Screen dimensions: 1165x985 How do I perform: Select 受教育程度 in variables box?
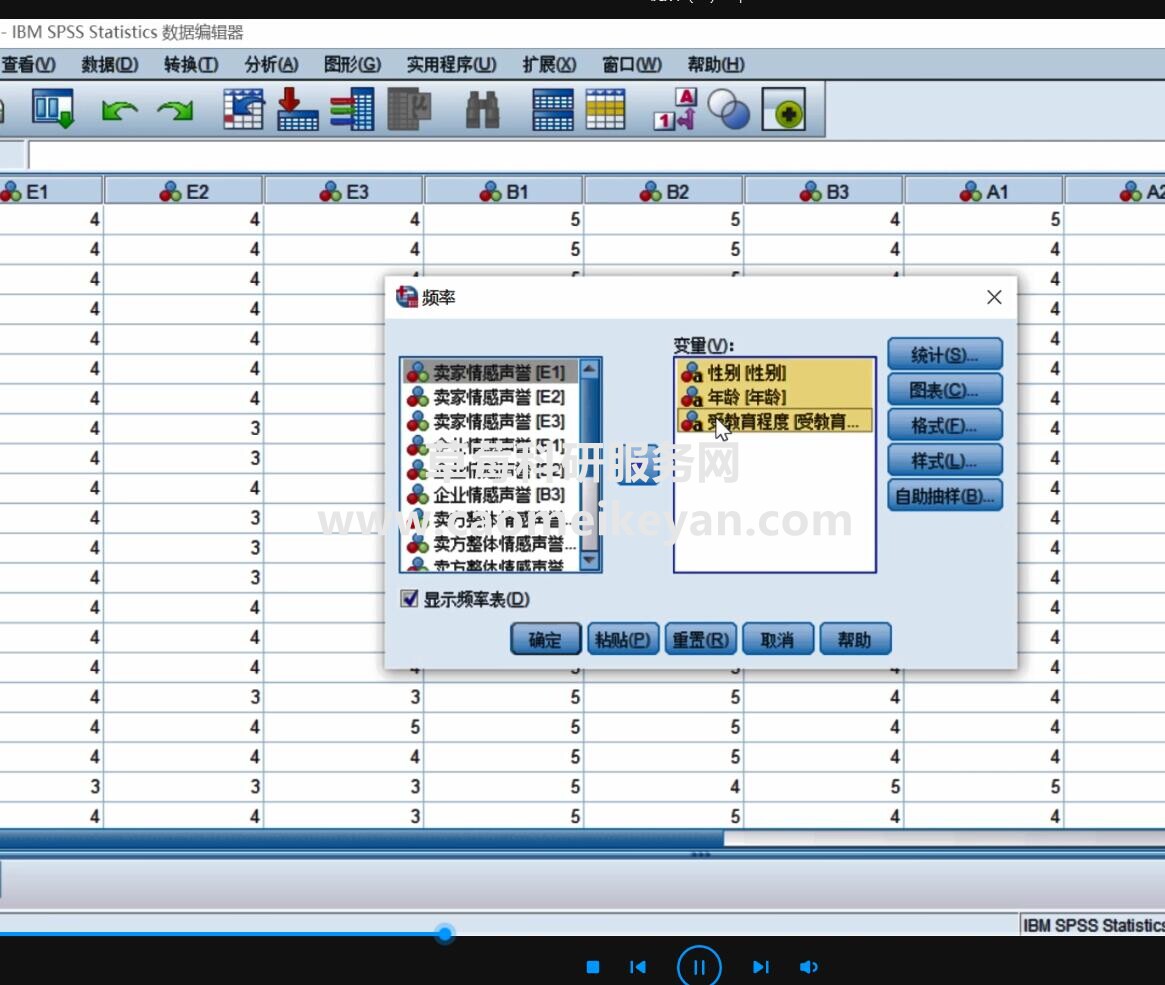[x=774, y=421]
